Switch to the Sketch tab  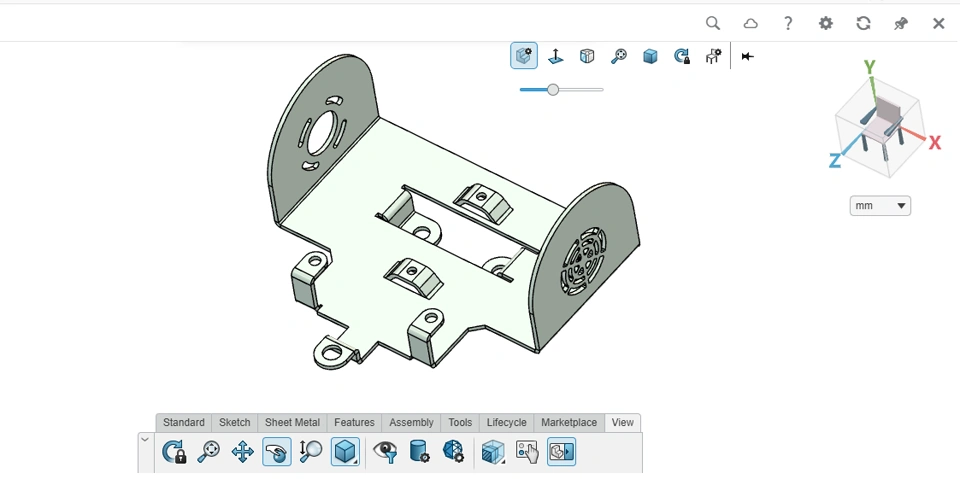pyautogui.click(x=234, y=423)
